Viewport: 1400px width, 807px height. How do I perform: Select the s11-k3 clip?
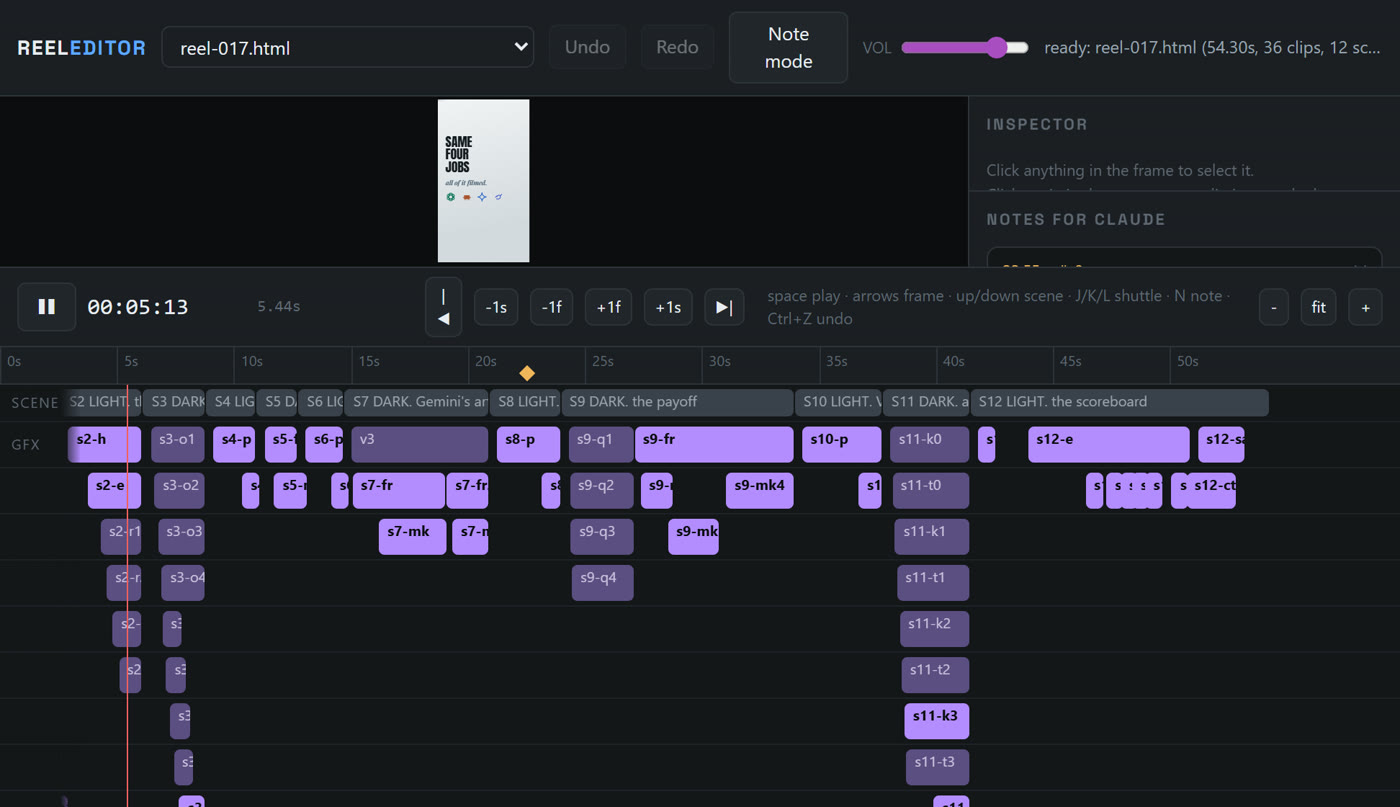[937, 721]
